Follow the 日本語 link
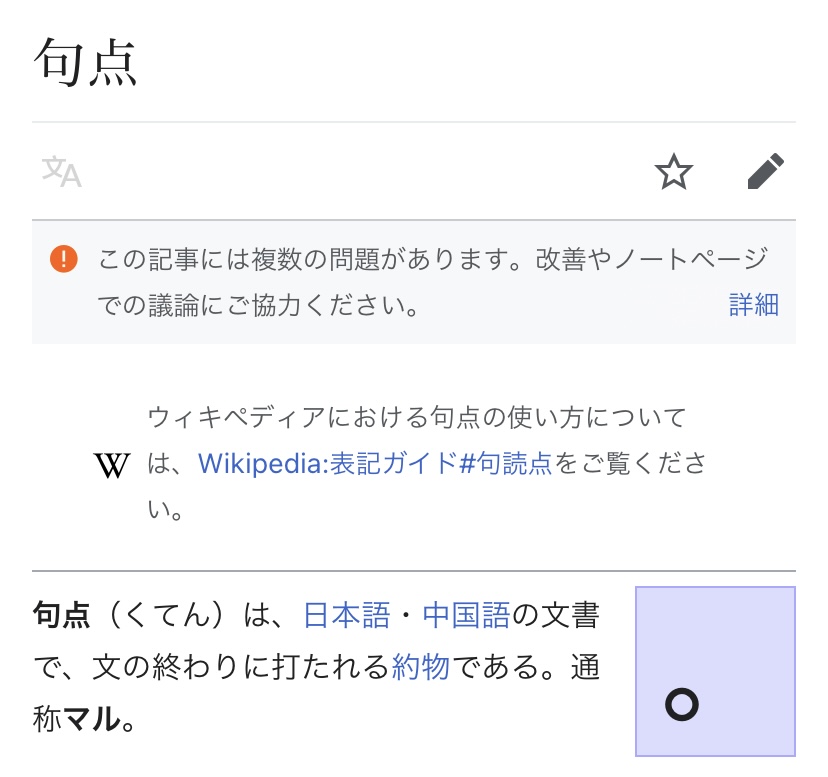The height and width of the screenshot is (777, 828). pyautogui.click(x=346, y=615)
